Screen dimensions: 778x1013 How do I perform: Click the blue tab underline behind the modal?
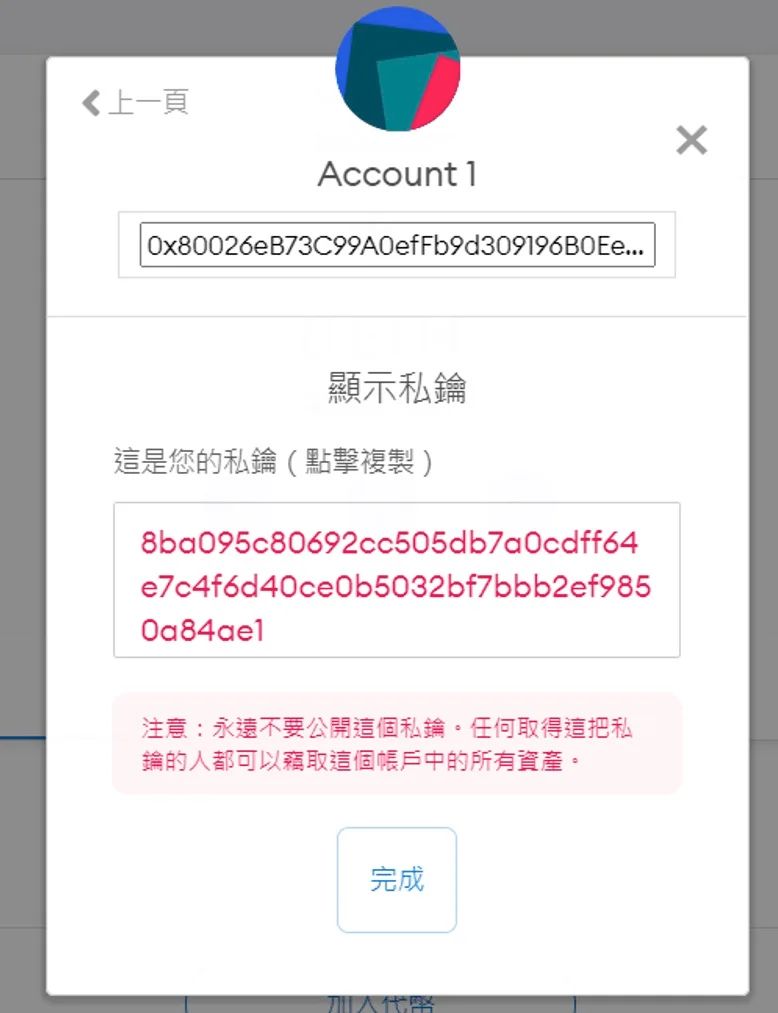point(23,736)
